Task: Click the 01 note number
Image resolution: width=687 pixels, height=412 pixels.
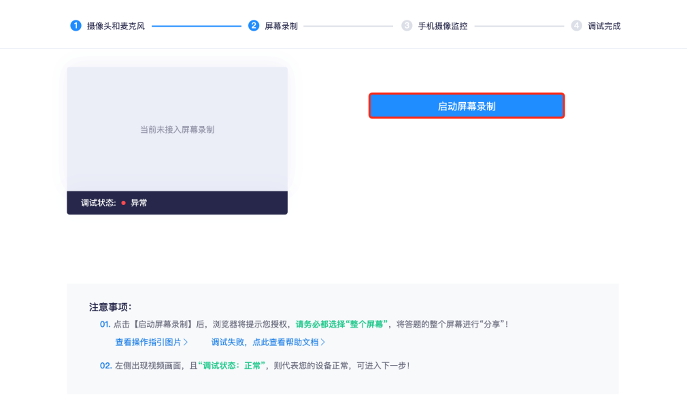Action: [104, 324]
